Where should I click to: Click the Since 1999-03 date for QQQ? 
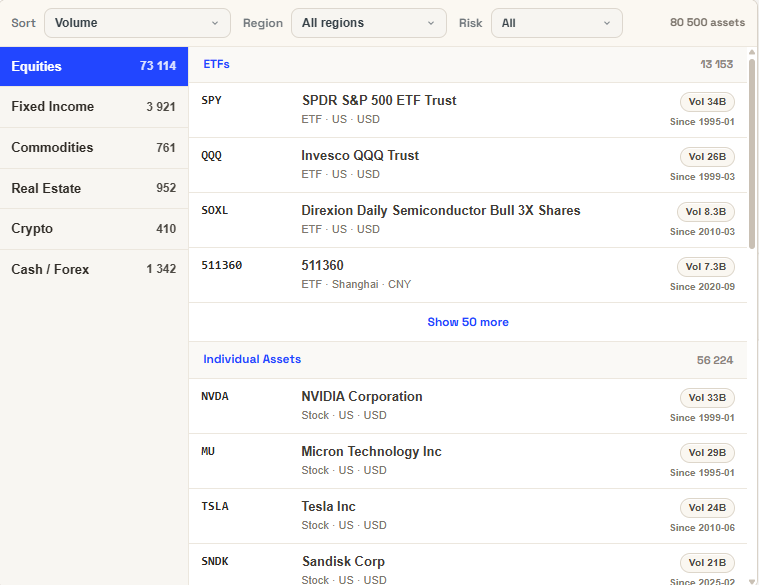702,177
